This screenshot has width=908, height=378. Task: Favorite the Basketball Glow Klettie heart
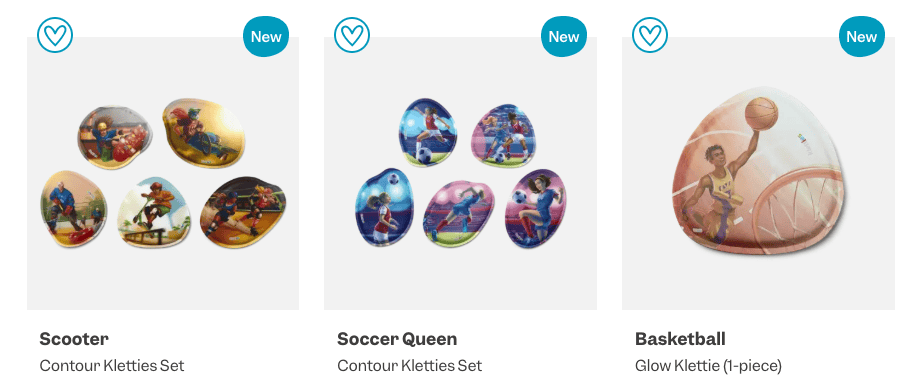tap(650, 35)
